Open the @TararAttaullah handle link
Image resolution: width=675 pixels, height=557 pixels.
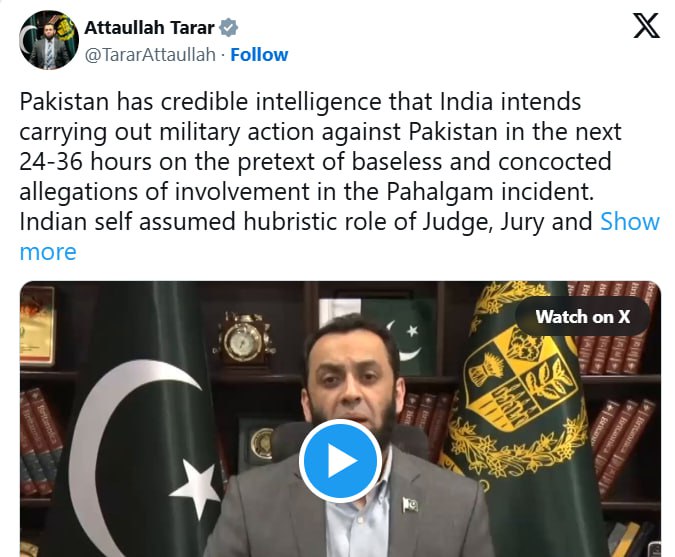150,55
